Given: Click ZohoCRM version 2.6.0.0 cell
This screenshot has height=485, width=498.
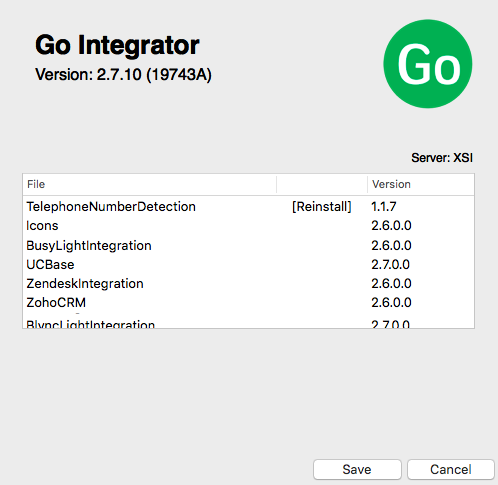Looking at the screenshot, I should pyautogui.click(x=391, y=302).
